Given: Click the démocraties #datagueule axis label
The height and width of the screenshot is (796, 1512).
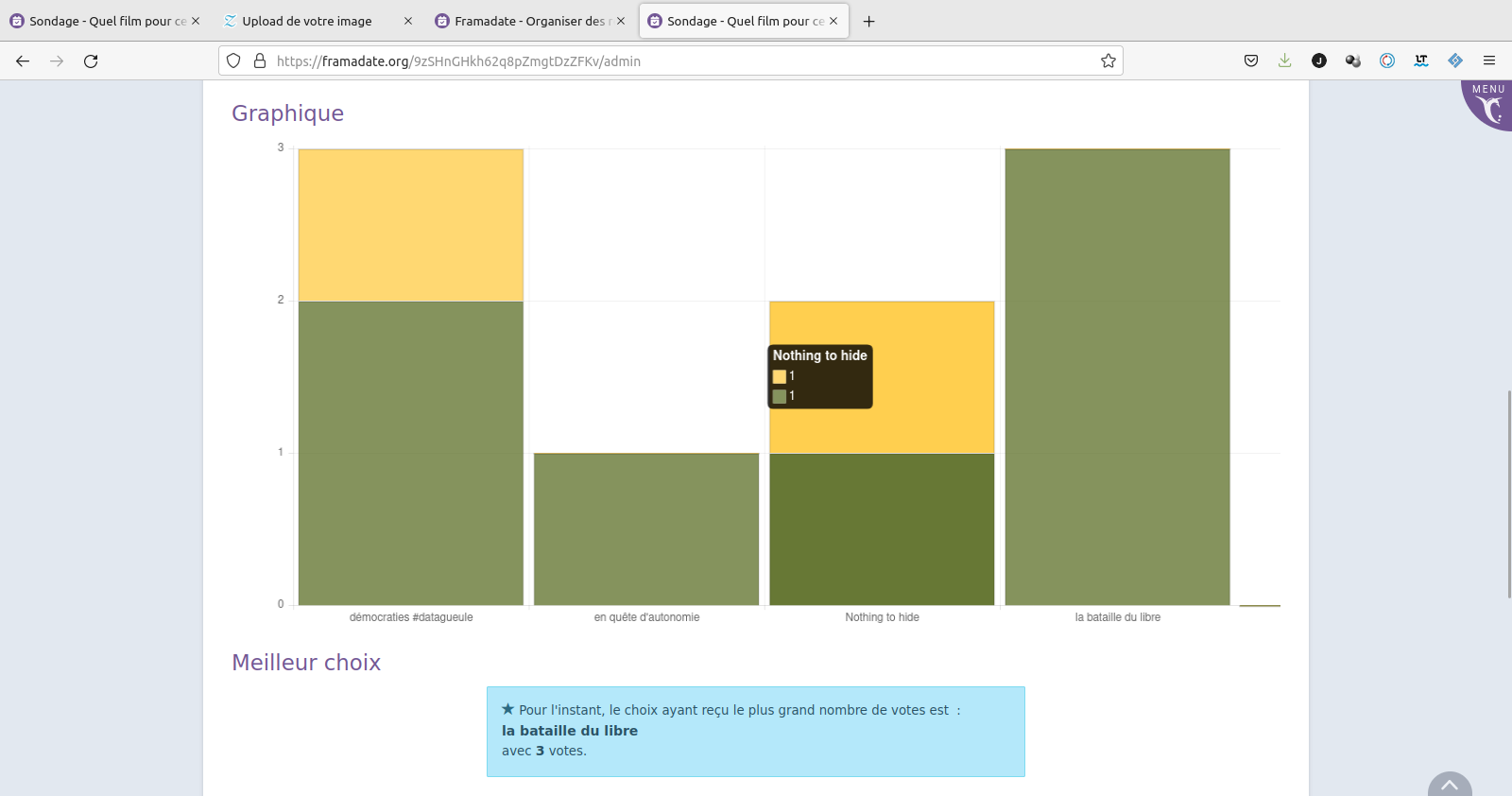Looking at the screenshot, I should coord(411,617).
